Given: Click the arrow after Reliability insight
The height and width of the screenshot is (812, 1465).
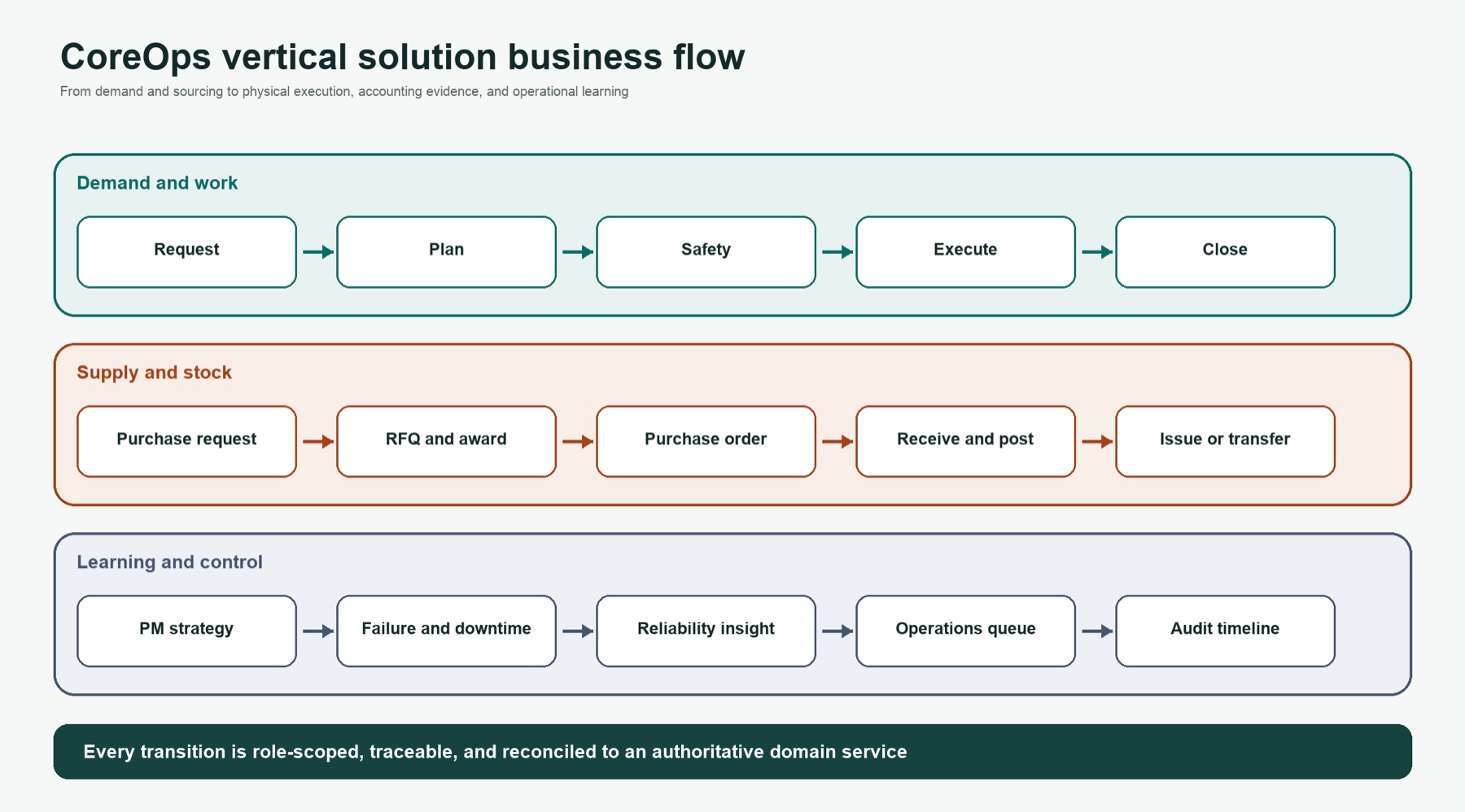Looking at the screenshot, I should click(837, 631).
